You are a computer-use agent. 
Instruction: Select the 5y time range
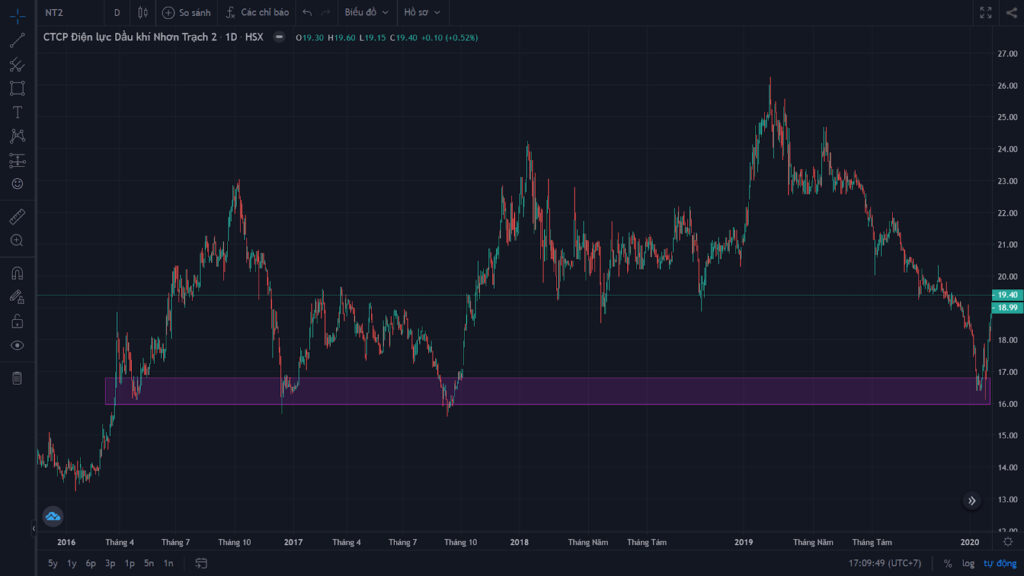click(x=53, y=563)
